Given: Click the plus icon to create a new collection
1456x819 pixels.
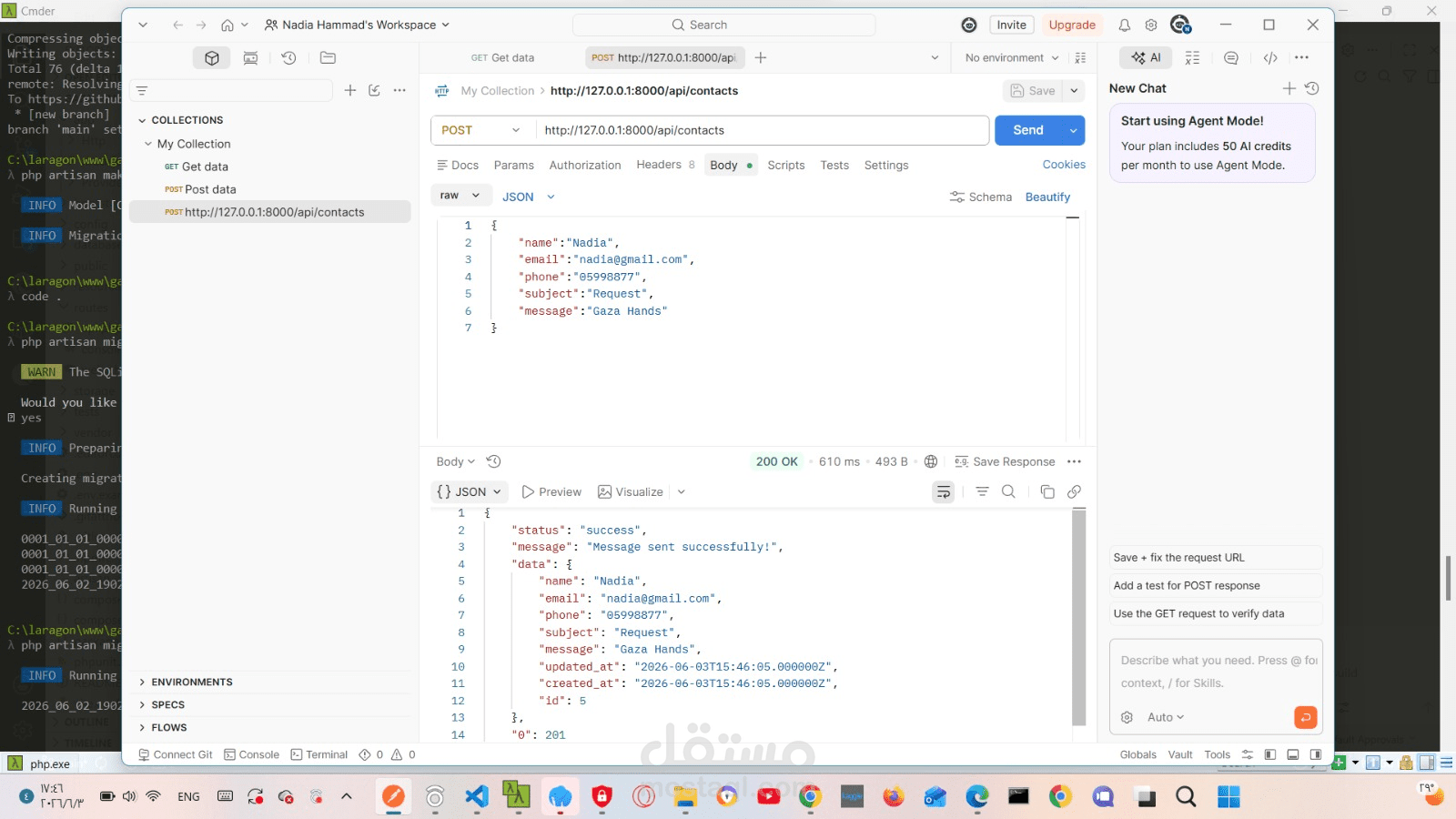Looking at the screenshot, I should (350, 90).
